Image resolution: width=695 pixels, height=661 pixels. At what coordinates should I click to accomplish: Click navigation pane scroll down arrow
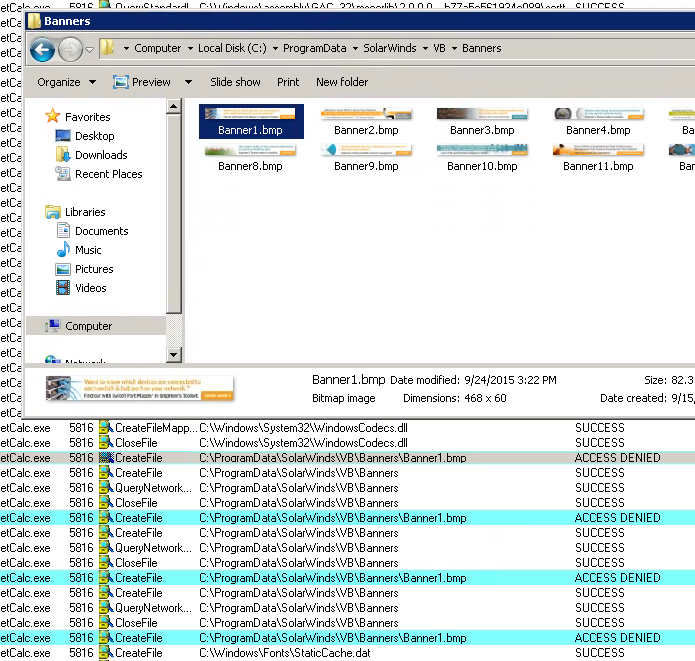[x=174, y=355]
